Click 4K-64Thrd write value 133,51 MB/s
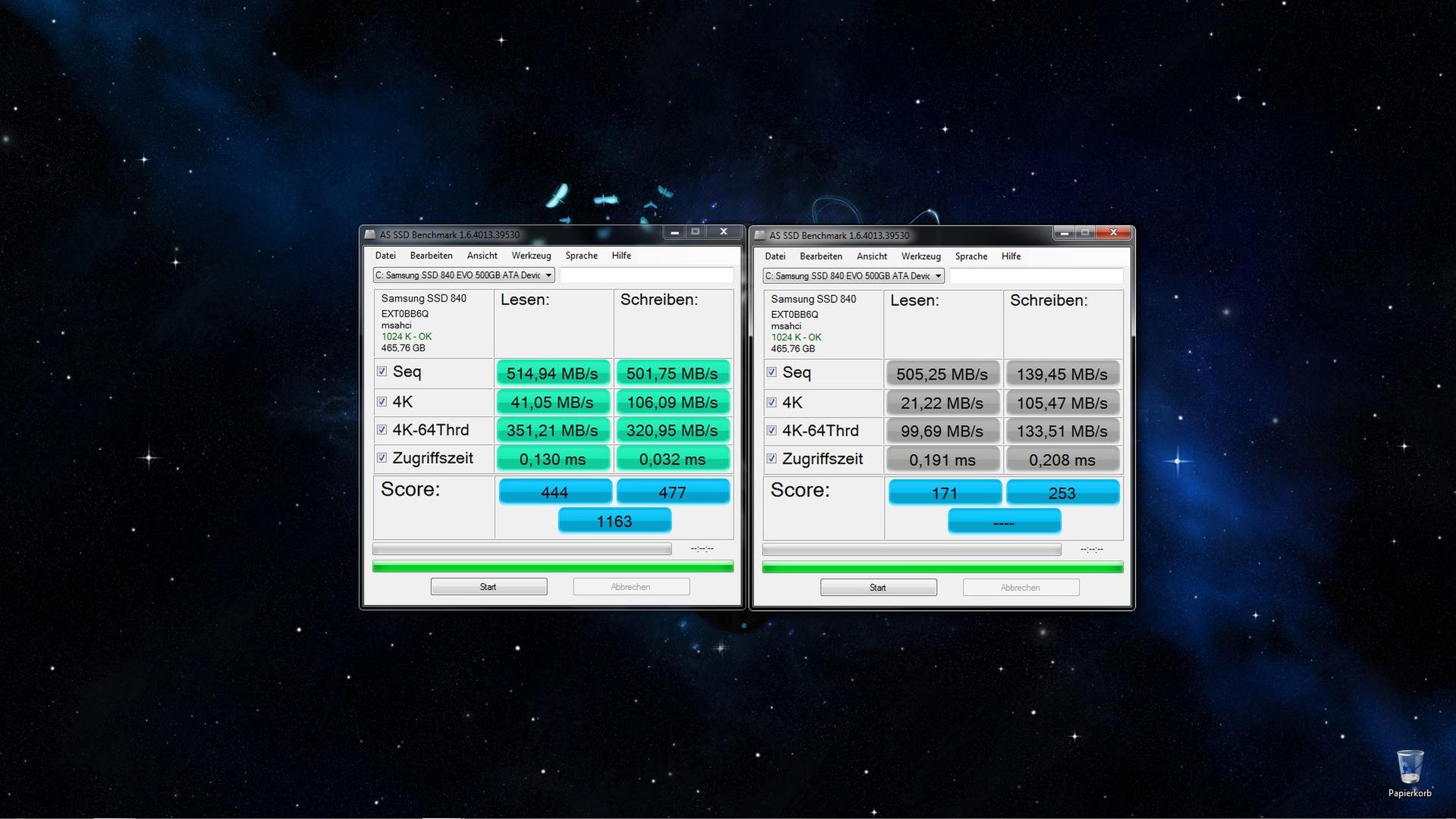Image resolution: width=1456 pixels, height=819 pixels. (x=1063, y=431)
